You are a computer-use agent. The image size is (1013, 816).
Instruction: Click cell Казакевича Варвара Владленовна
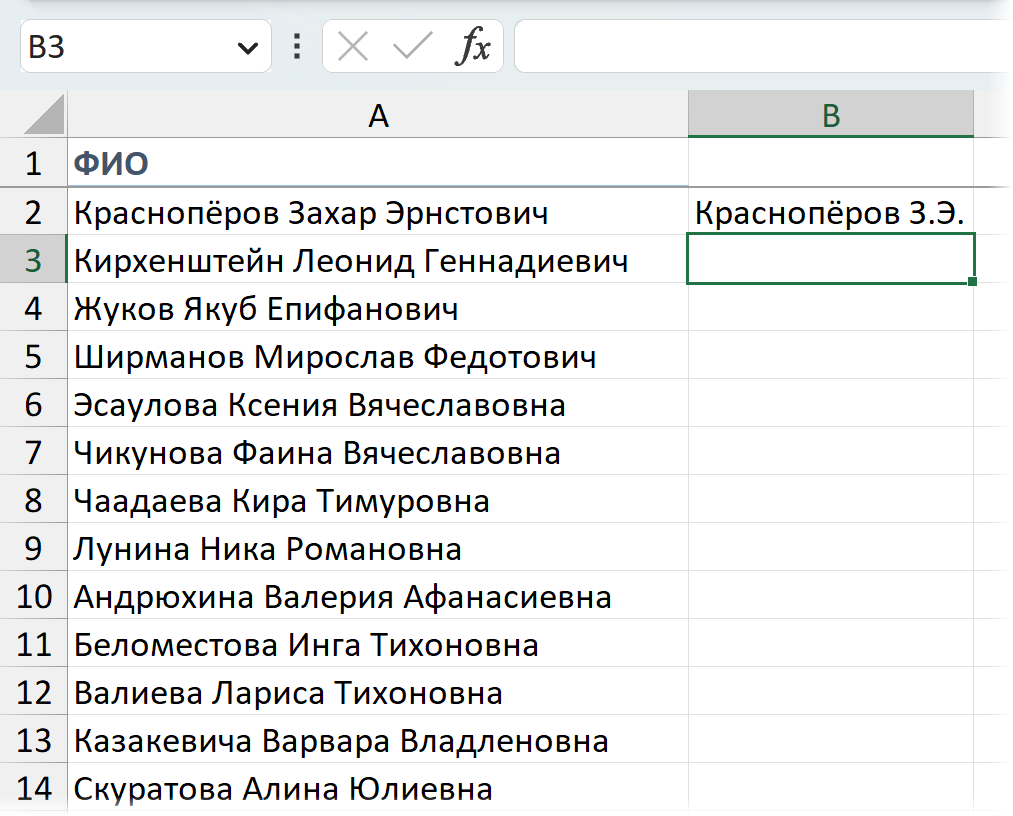pyautogui.click(x=378, y=740)
